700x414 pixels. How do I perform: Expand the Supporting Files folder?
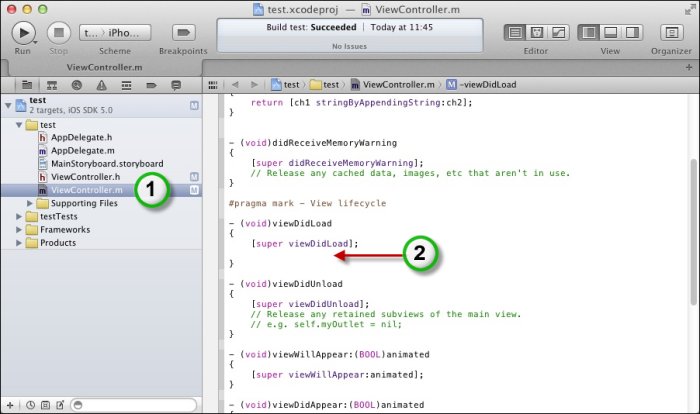30,203
